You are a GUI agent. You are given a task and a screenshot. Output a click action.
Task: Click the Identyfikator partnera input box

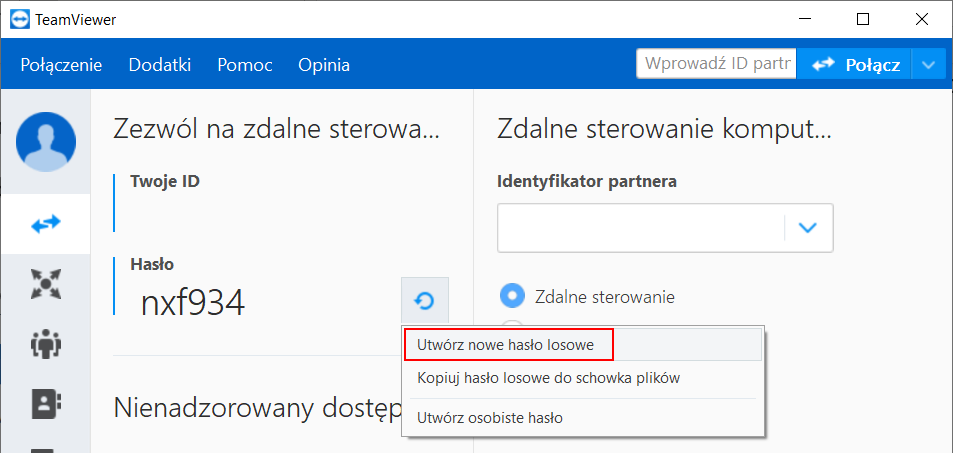(641, 228)
